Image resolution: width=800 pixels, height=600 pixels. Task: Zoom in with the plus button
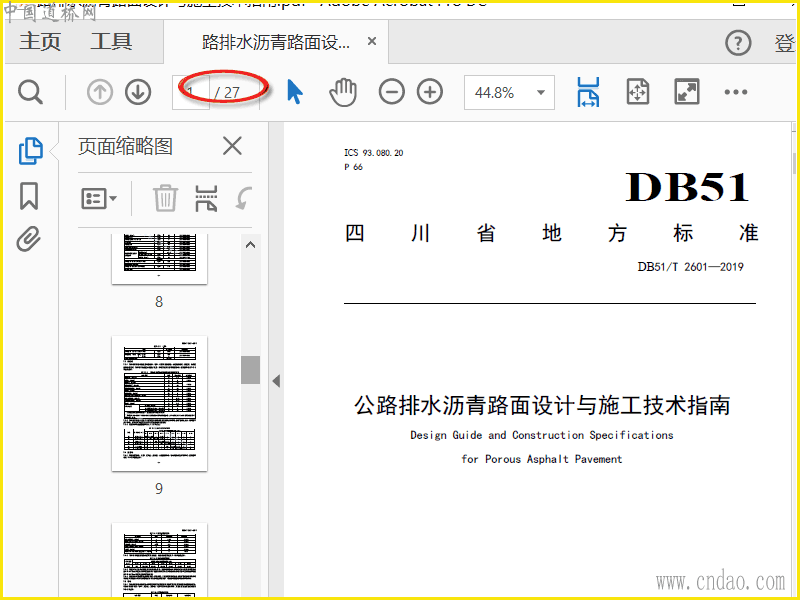430,93
